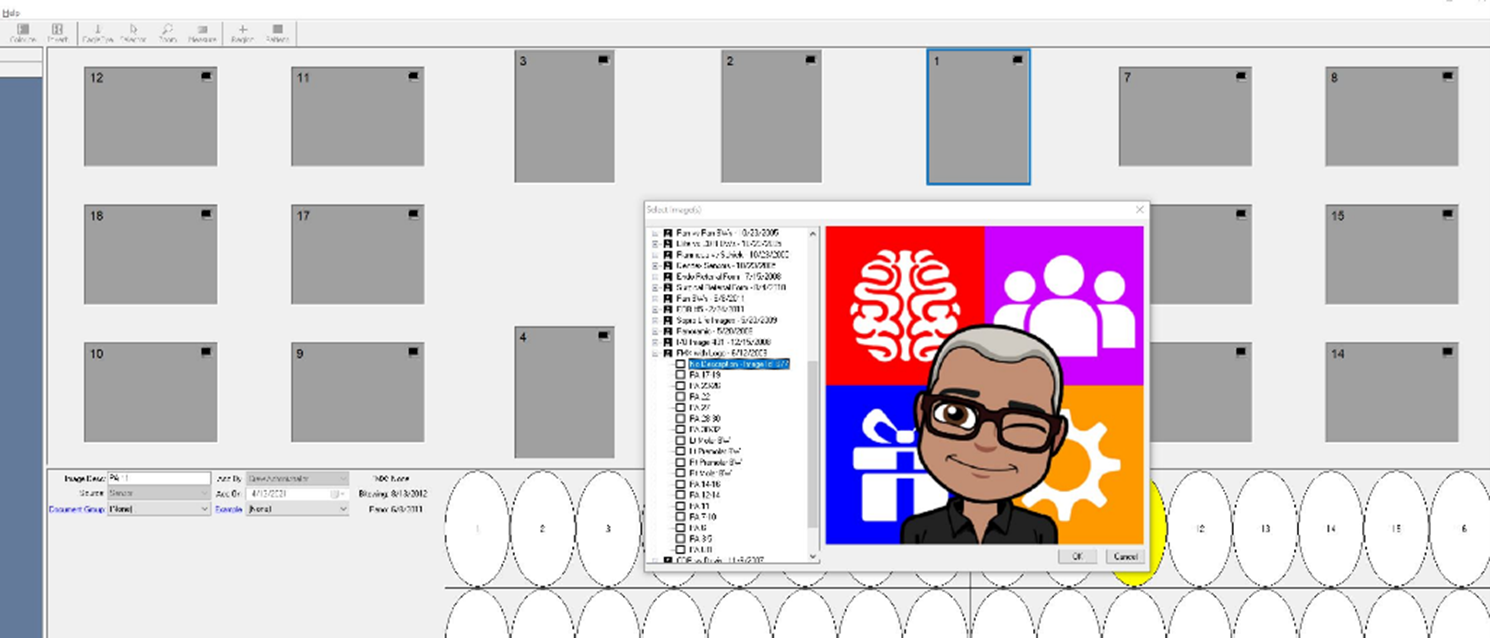Image resolution: width=1490 pixels, height=638 pixels.
Task: Enable the FA 28-30 checkbox
Action: point(681,418)
